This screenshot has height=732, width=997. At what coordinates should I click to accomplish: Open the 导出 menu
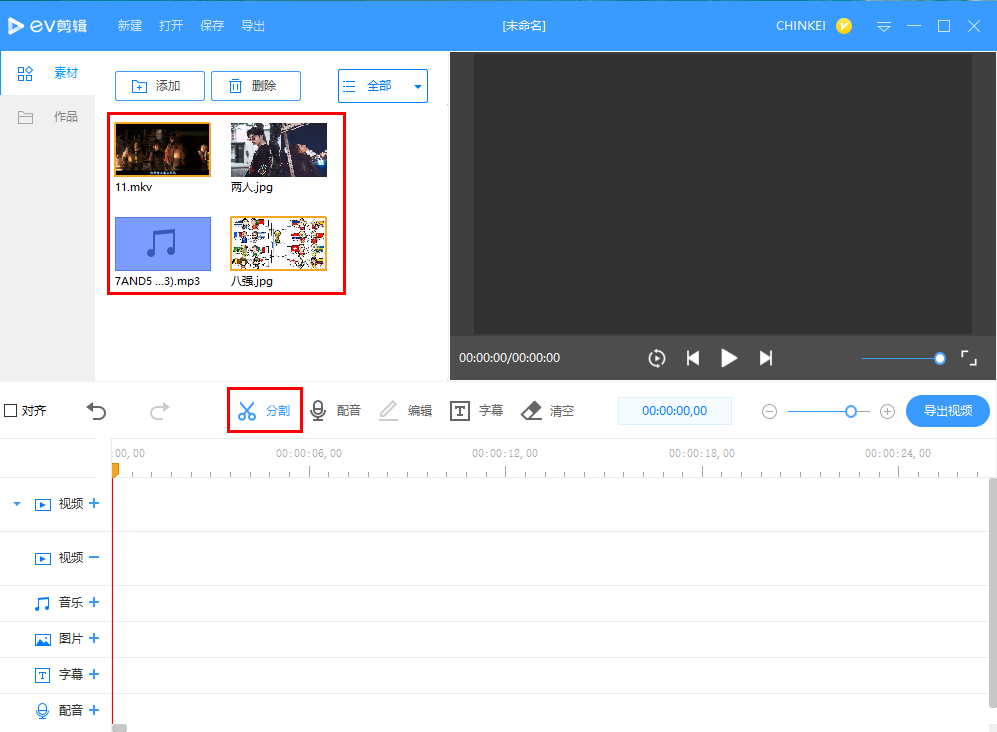coord(253,26)
